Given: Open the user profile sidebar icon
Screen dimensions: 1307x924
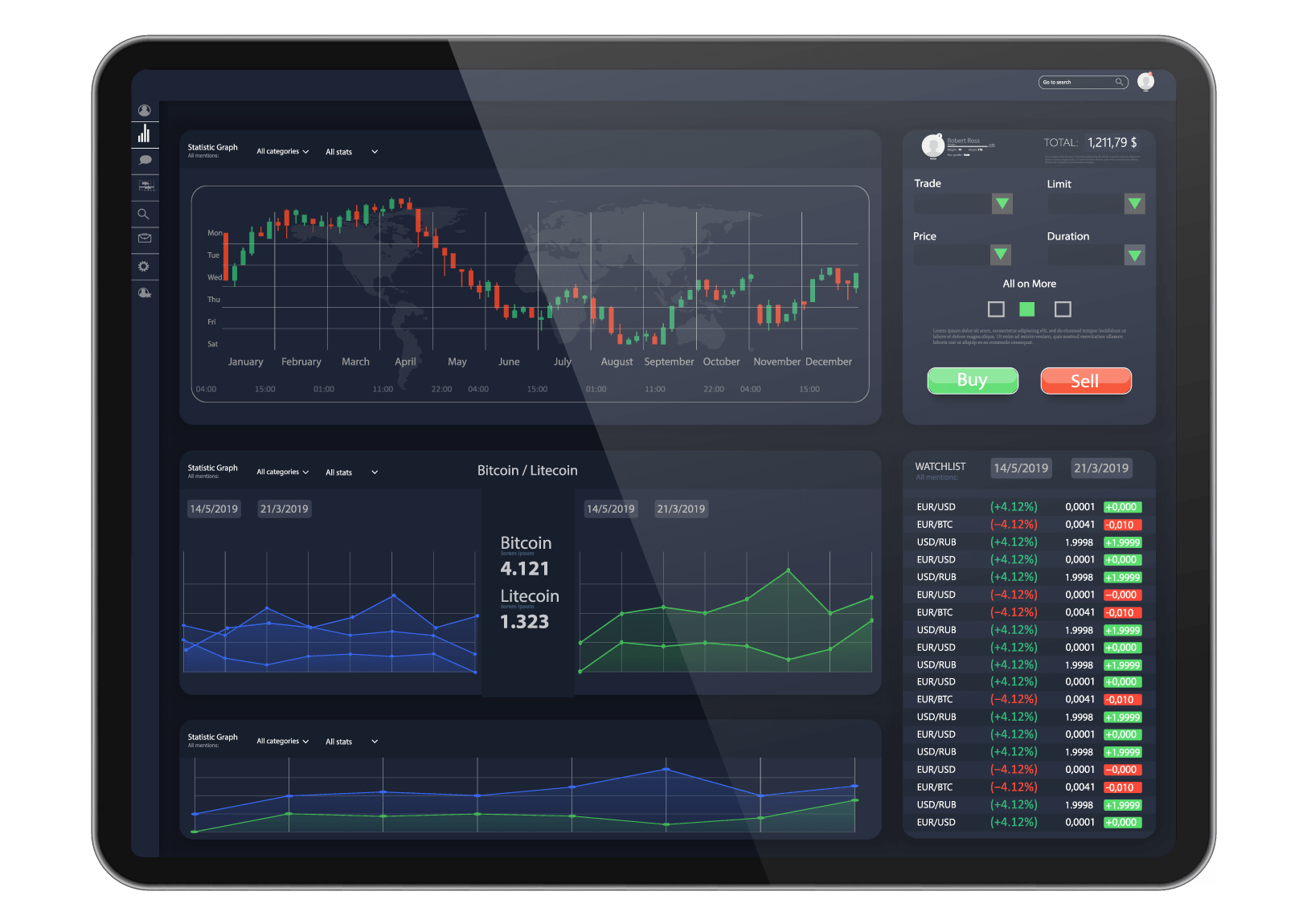Looking at the screenshot, I should coord(145,111).
